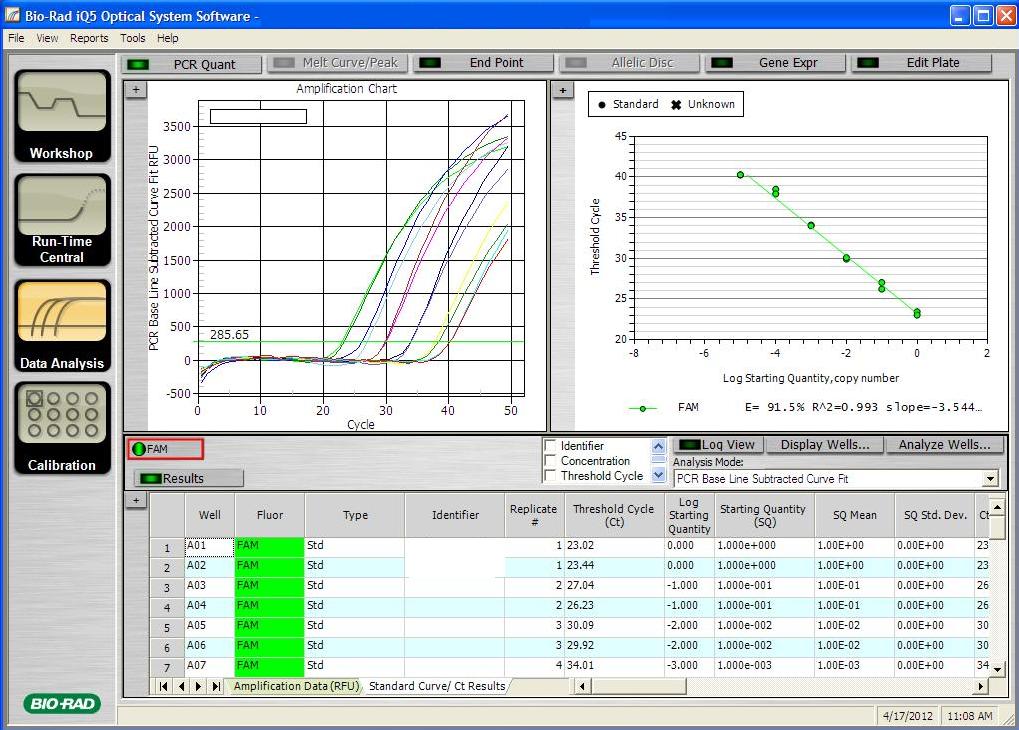Select Amplification Data (RFU) sheet tab

(296, 686)
